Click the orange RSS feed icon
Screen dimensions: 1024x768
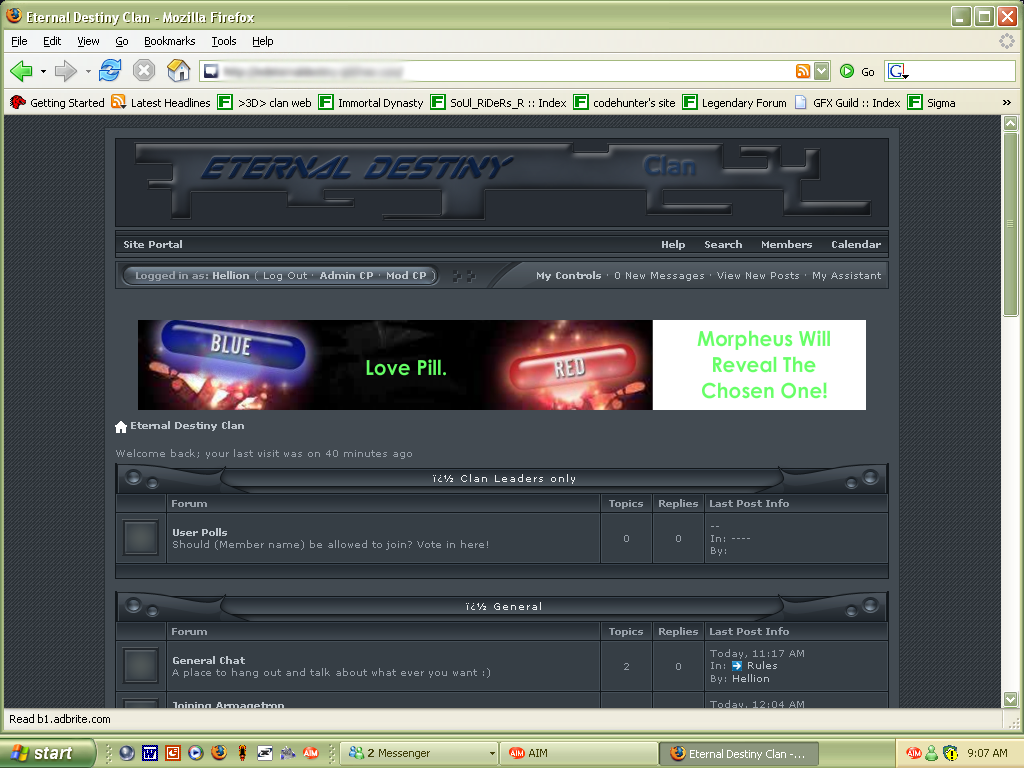(x=803, y=71)
